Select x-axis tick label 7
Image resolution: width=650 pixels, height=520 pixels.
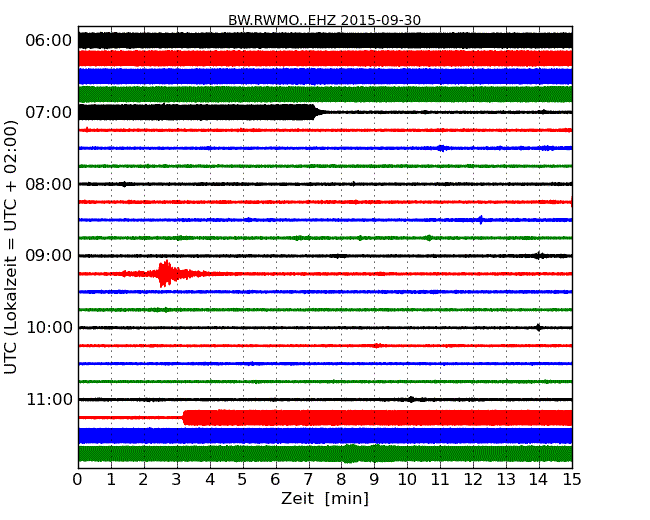308,480
